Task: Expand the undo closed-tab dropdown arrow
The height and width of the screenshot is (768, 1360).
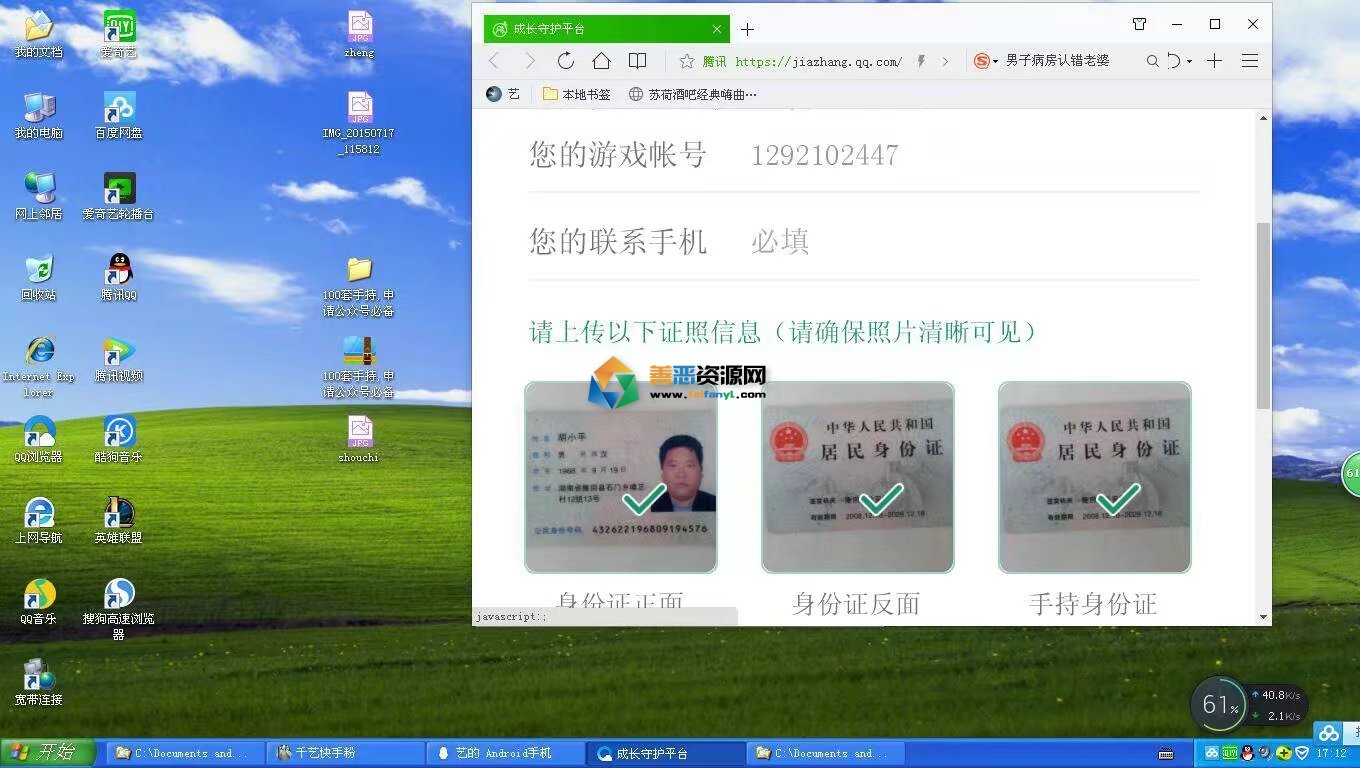Action: pos(1189,61)
